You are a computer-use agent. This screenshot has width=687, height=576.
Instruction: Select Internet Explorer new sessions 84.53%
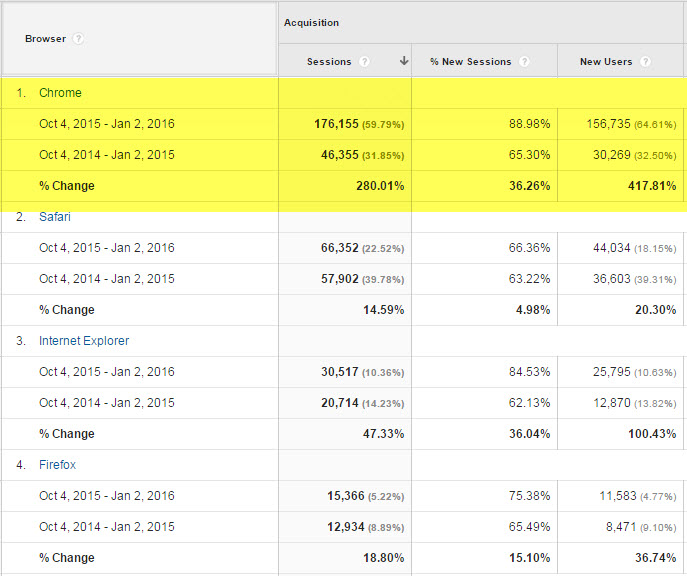(x=529, y=372)
